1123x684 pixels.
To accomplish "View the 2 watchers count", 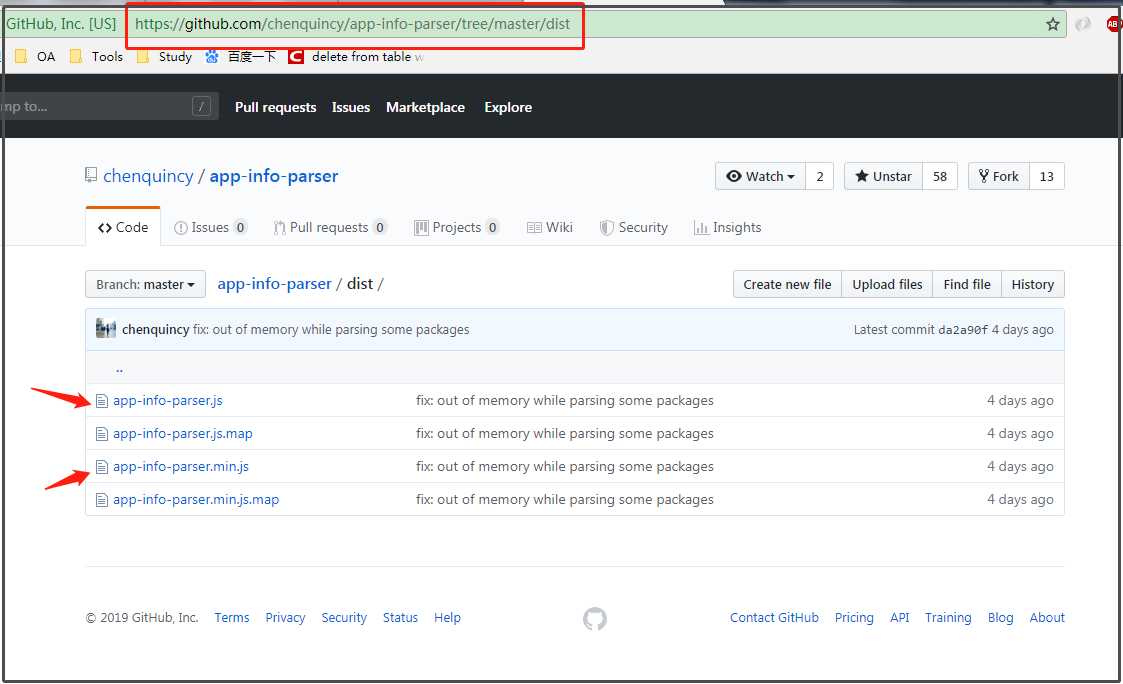I will point(819,176).
